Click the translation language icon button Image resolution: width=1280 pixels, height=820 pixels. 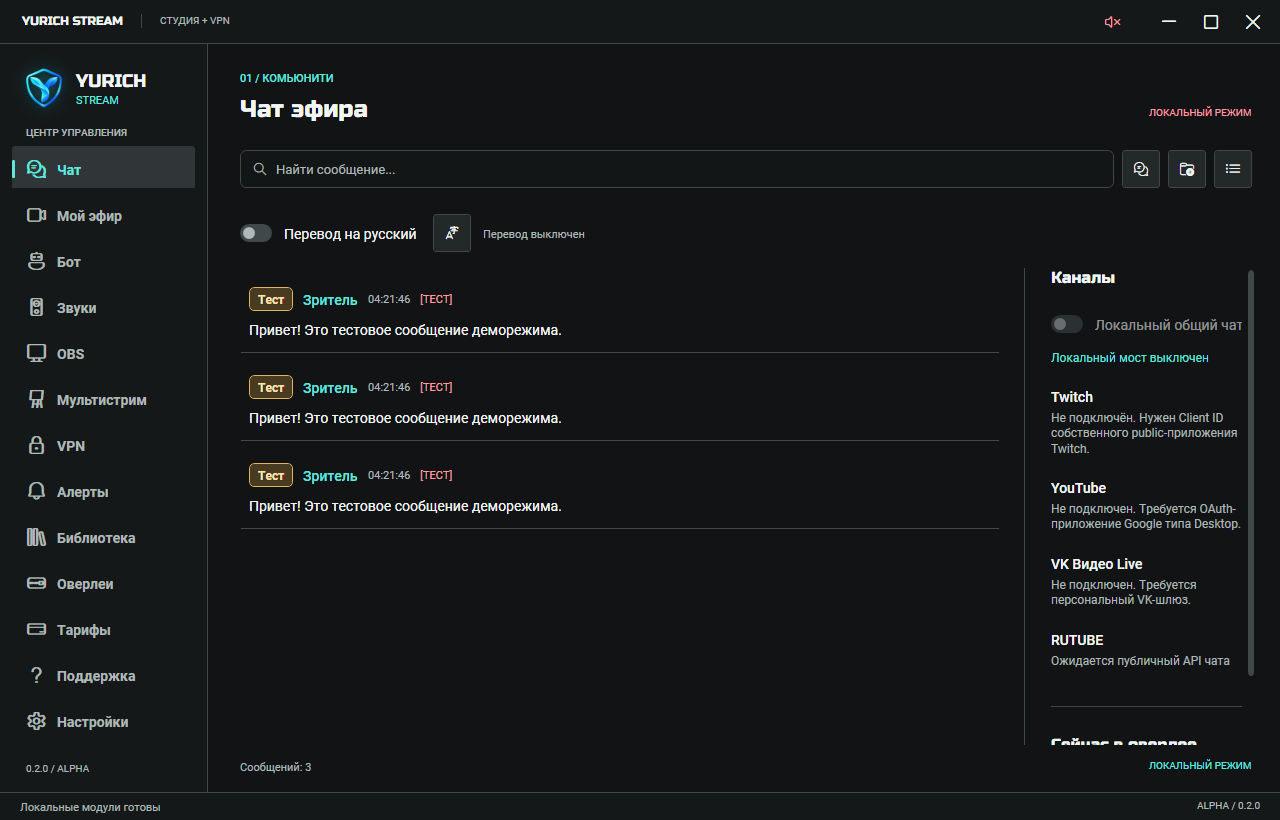tap(452, 233)
